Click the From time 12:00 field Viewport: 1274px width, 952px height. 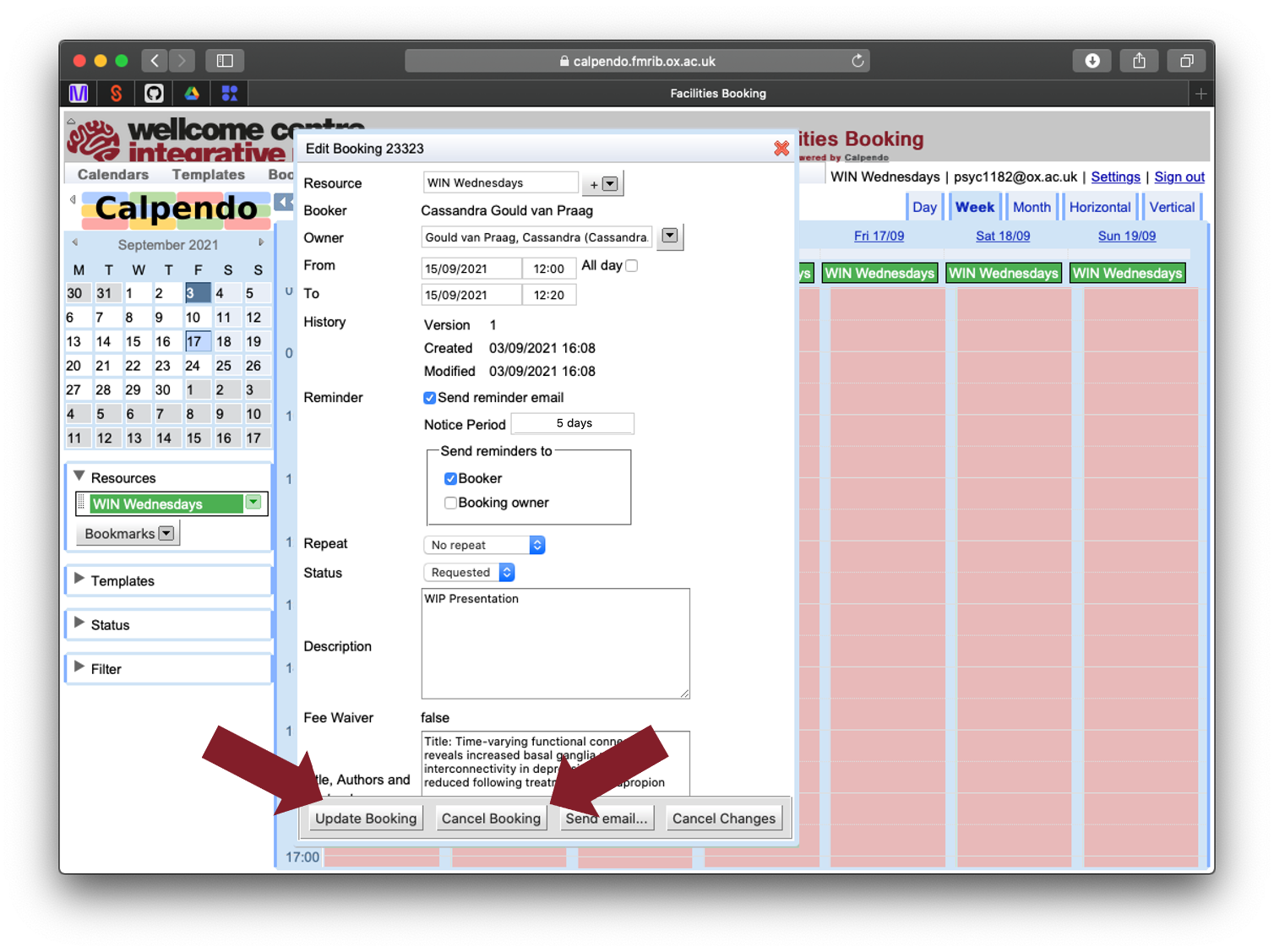click(x=549, y=269)
